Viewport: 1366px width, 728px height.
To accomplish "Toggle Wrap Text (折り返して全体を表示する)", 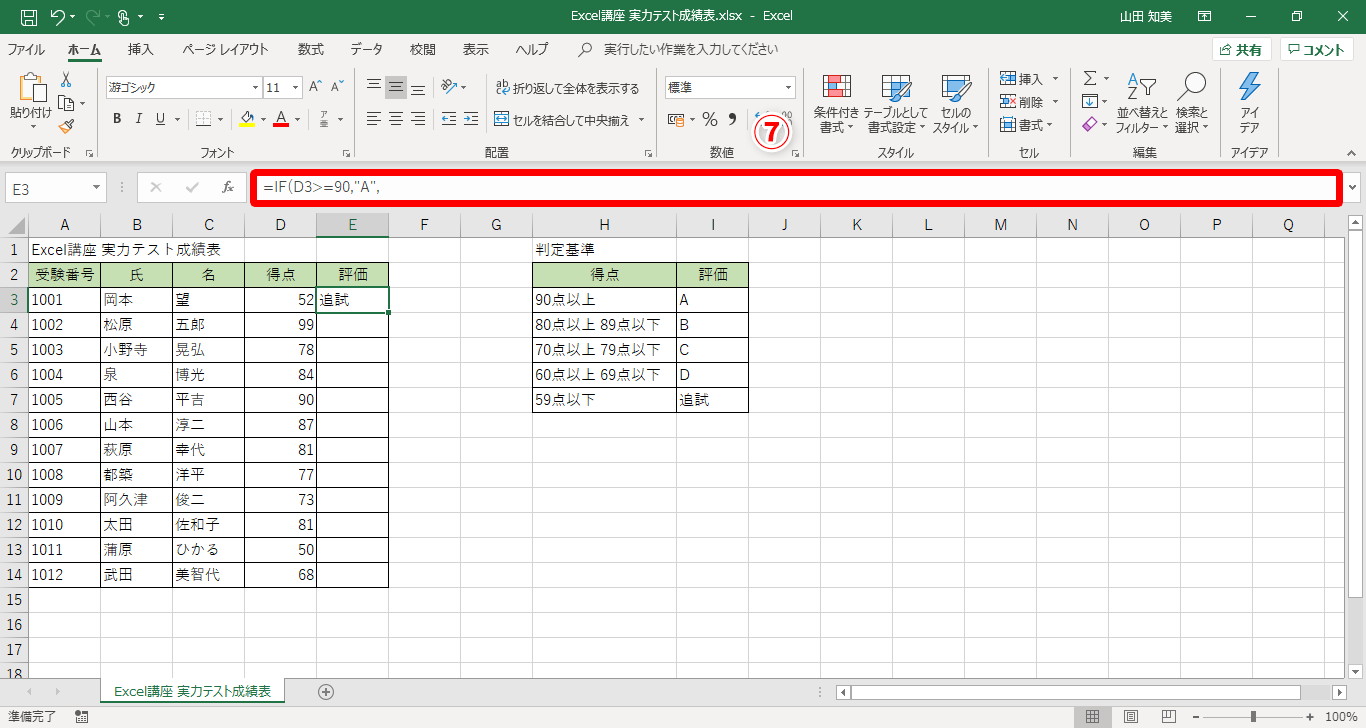I will 567,88.
